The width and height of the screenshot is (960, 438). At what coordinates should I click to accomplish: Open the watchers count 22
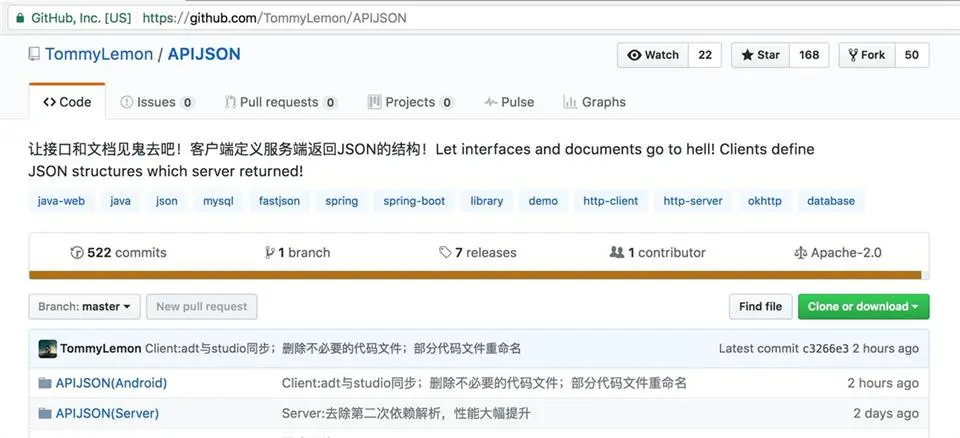point(705,55)
